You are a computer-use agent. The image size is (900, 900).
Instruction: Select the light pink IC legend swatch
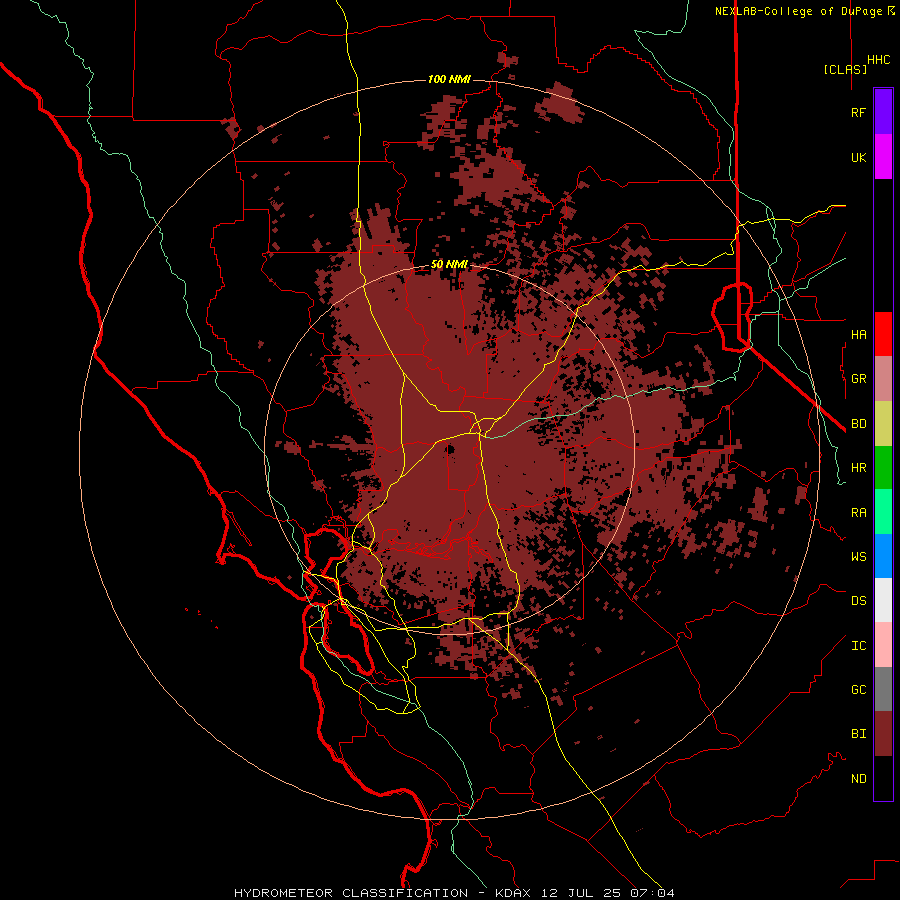(883, 645)
